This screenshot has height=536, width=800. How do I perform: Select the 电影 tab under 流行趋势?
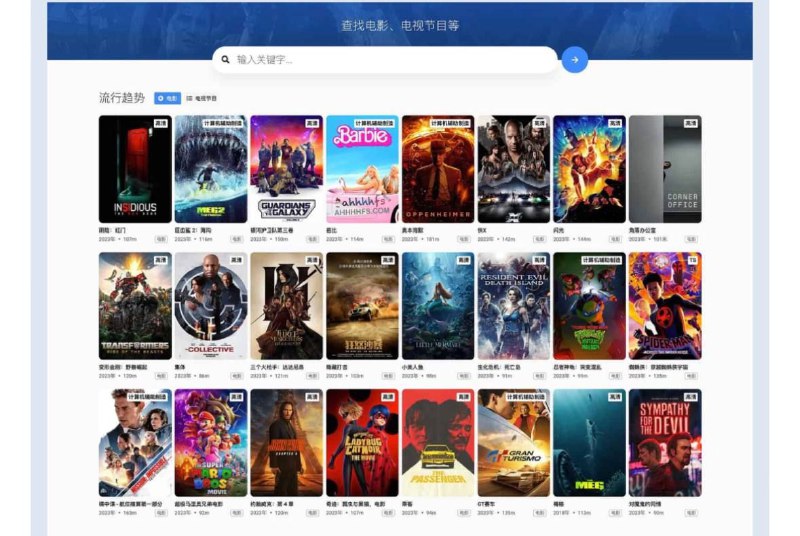167,98
